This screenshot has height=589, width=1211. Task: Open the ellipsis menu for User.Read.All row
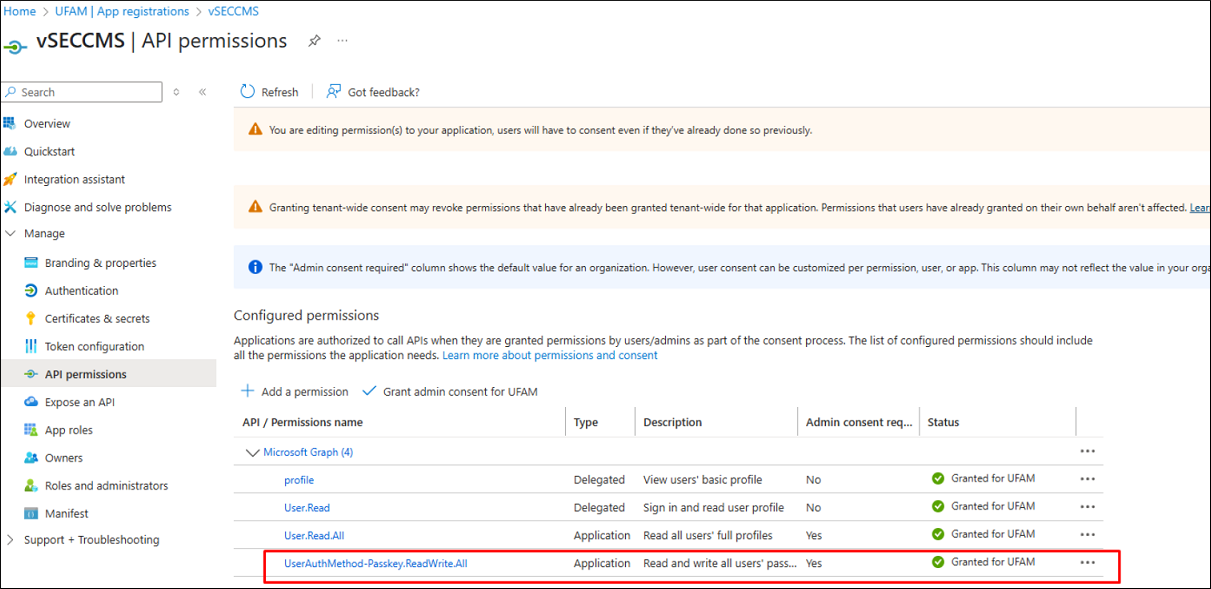tap(1088, 535)
